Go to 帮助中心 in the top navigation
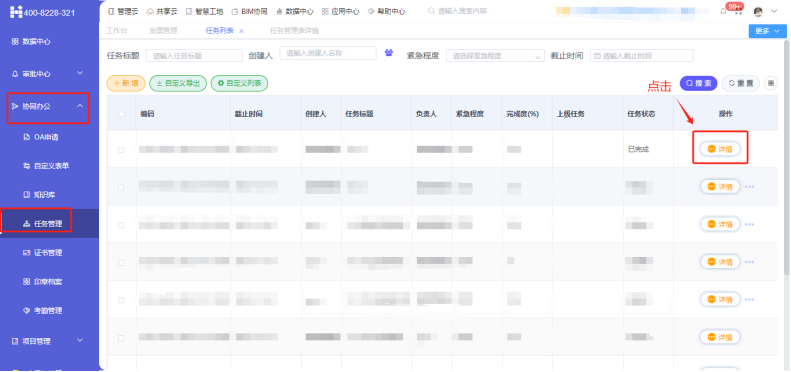This screenshot has height=372, width=791. (386, 11)
